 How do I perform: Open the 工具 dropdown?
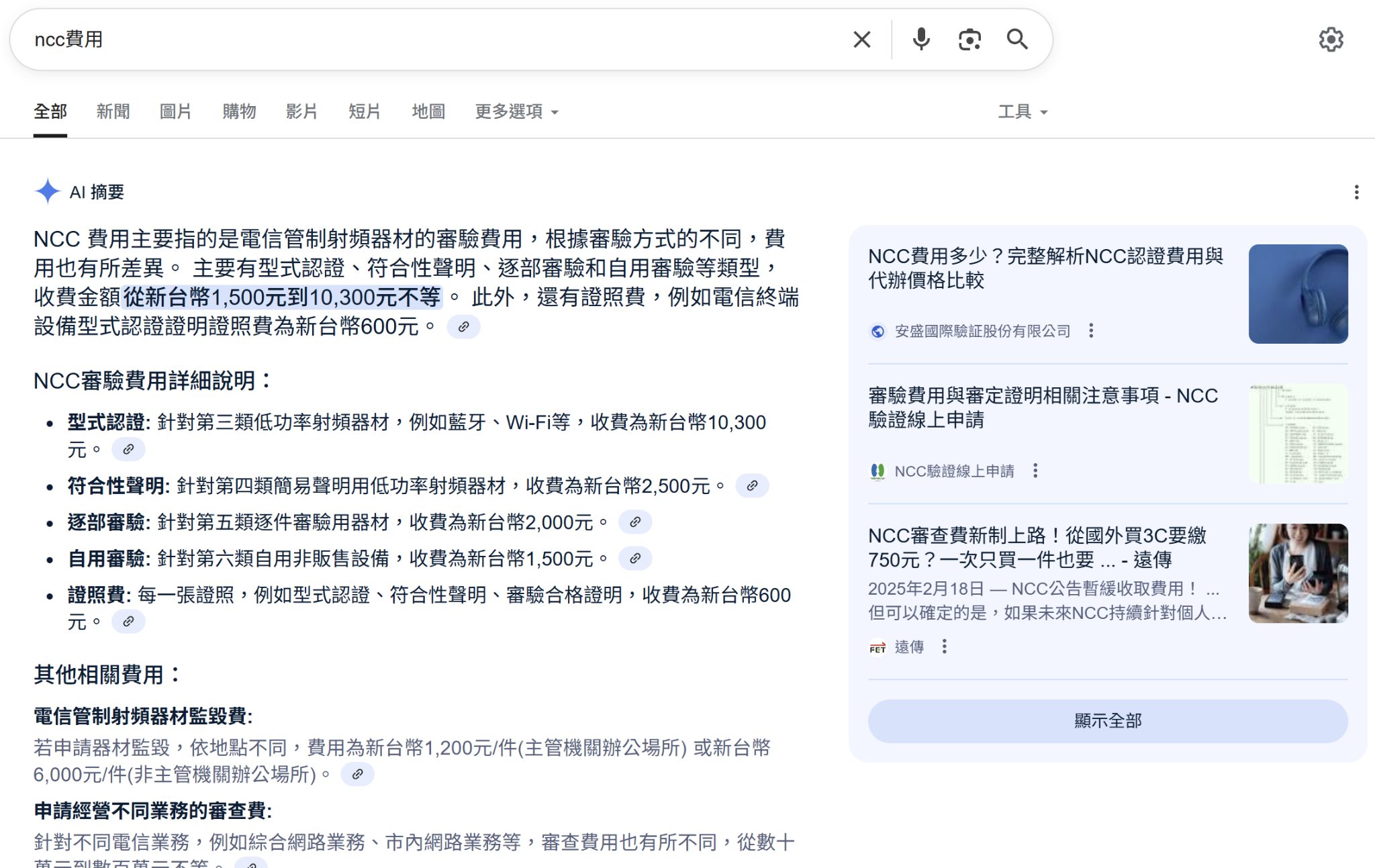click(1023, 111)
